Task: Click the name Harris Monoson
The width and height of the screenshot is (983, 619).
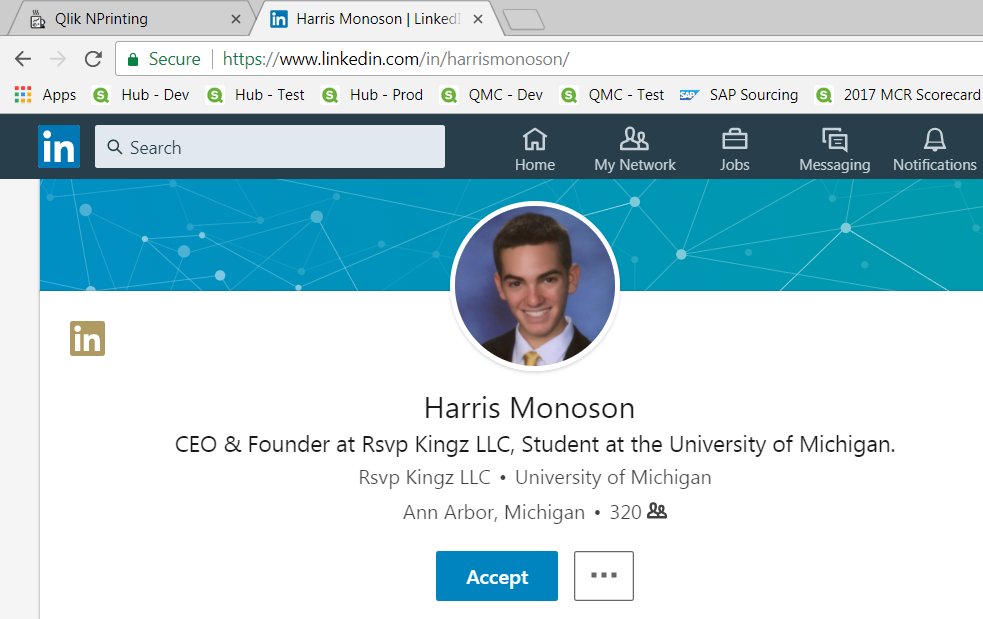Action: point(530,408)
